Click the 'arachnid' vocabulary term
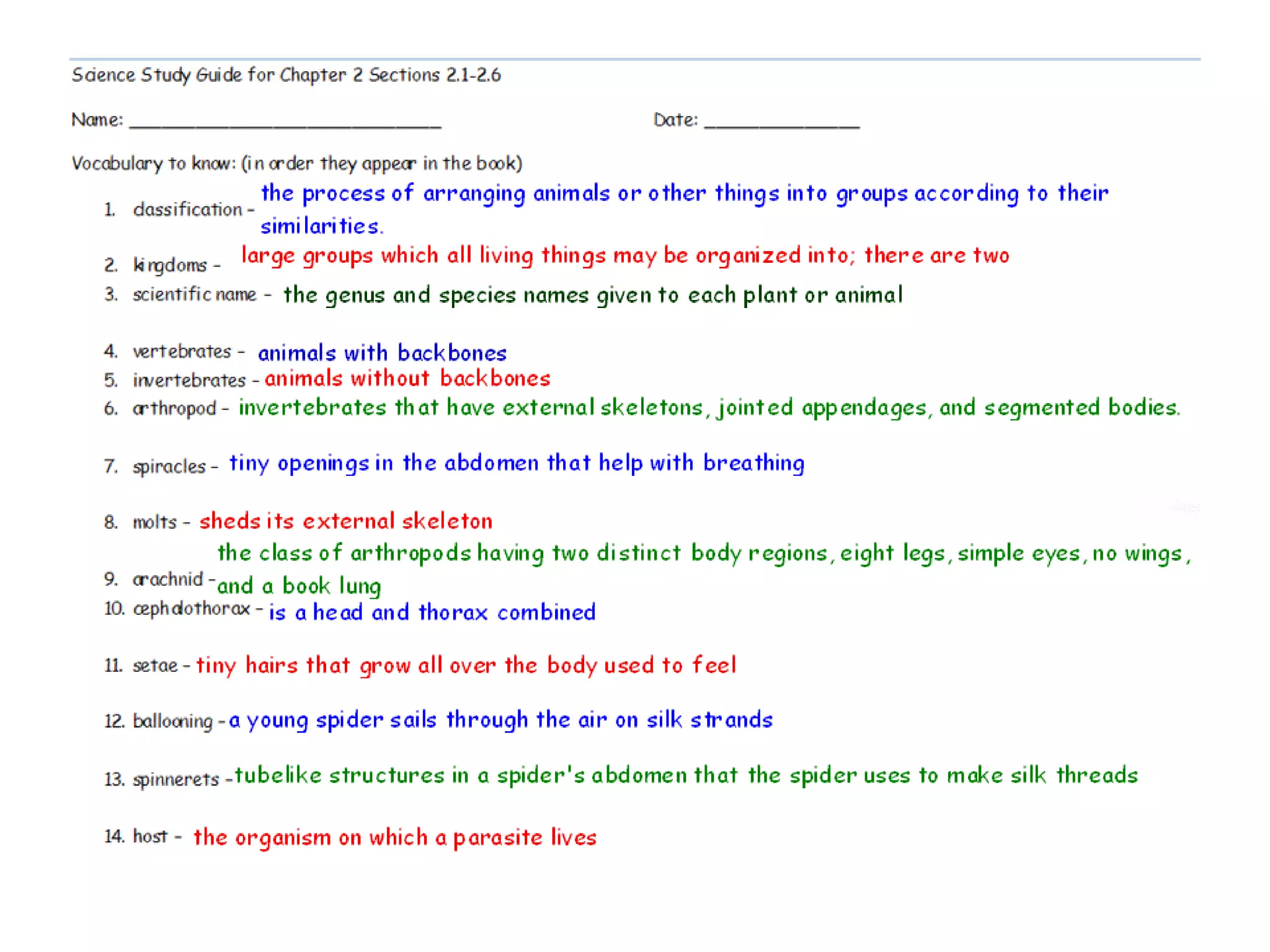 (x=167, y=580)
